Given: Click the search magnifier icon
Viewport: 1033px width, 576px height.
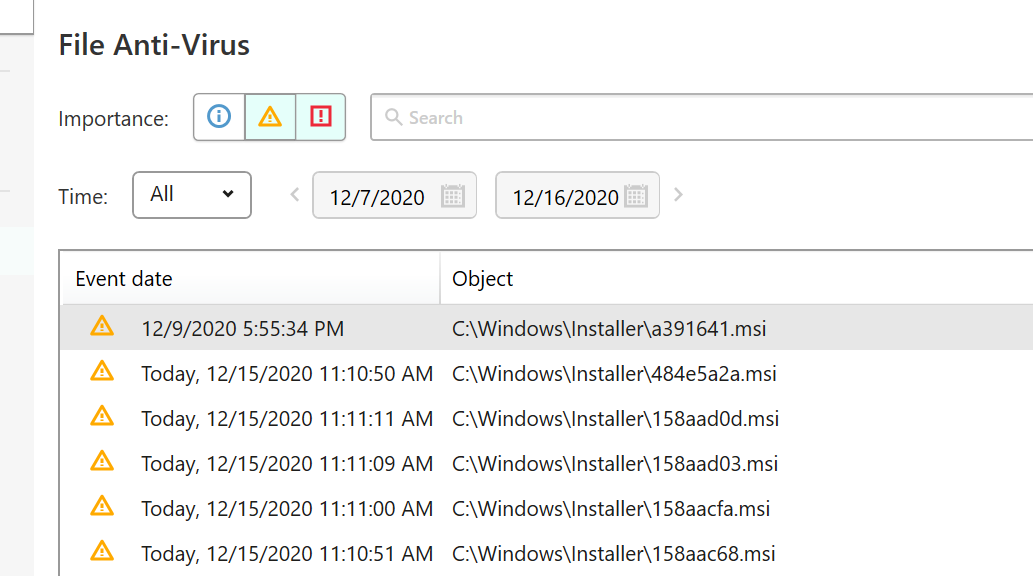Looking at the screenshot, I should click(394, 118).
